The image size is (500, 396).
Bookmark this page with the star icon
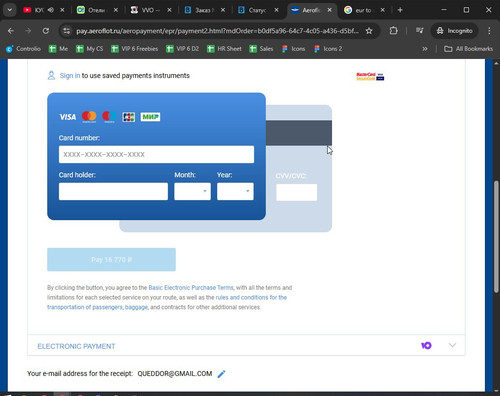click(x=369, y=31)
